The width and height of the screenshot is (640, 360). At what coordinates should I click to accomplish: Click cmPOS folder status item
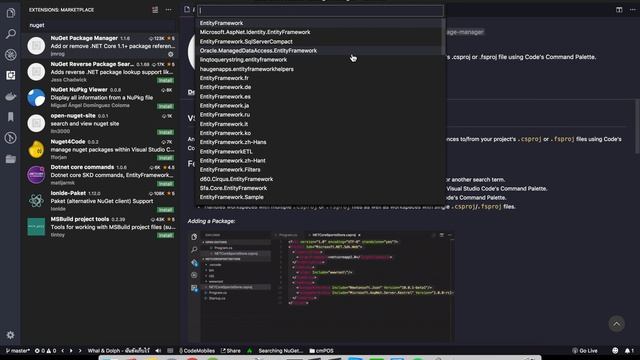[x=321, y=351]
